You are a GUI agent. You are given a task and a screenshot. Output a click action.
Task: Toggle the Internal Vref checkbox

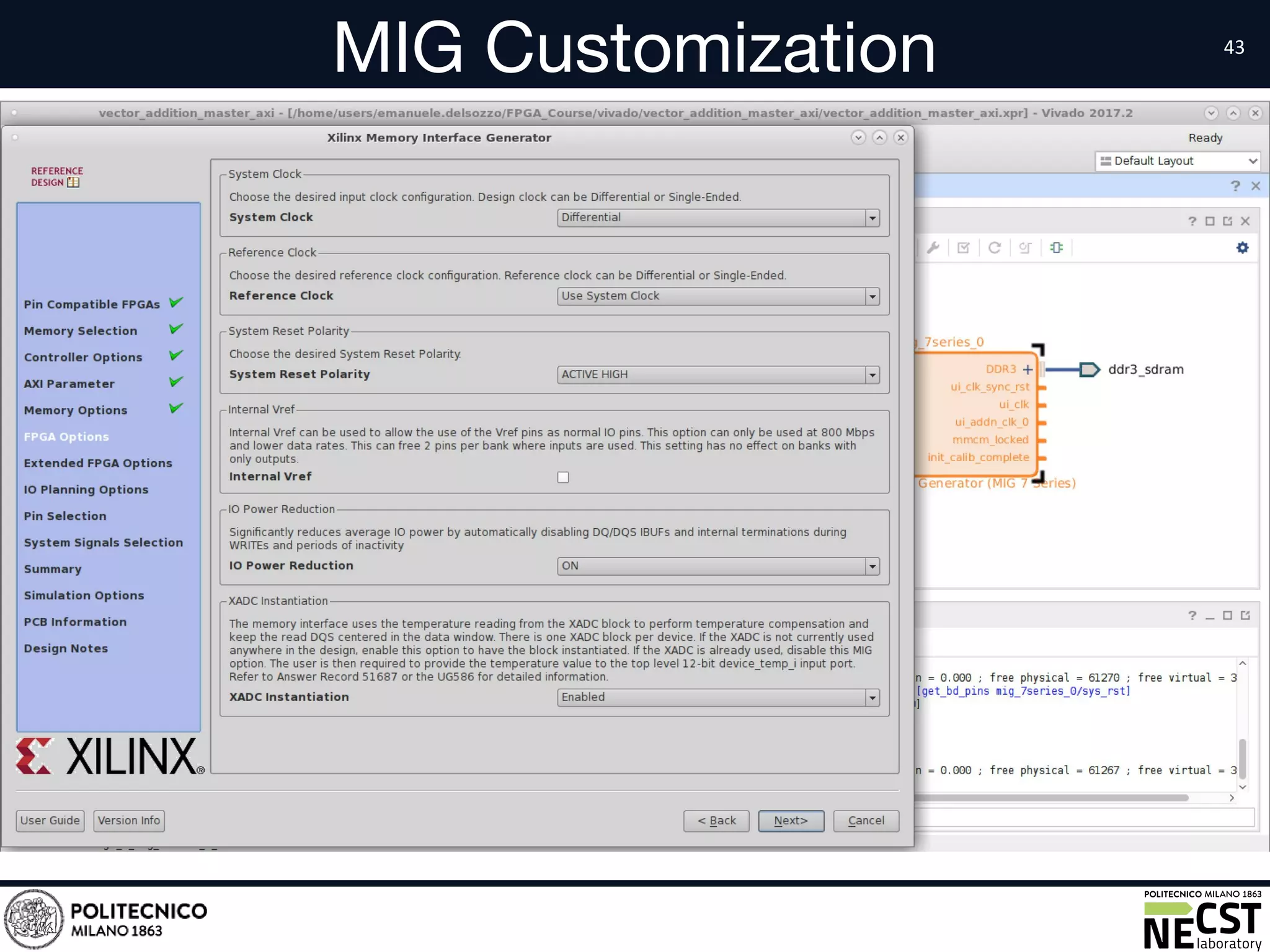click(x=563, y=477)
